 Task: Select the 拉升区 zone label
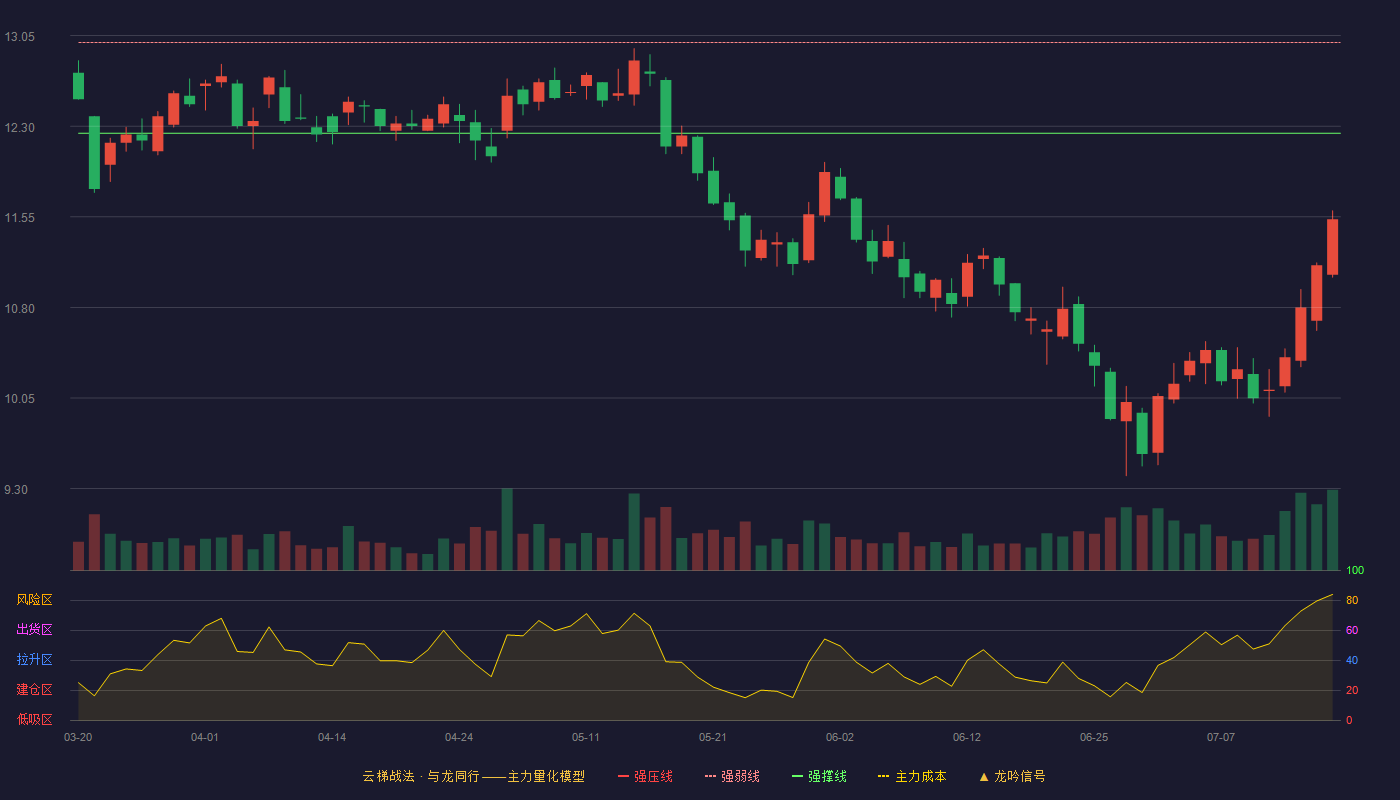34,660
